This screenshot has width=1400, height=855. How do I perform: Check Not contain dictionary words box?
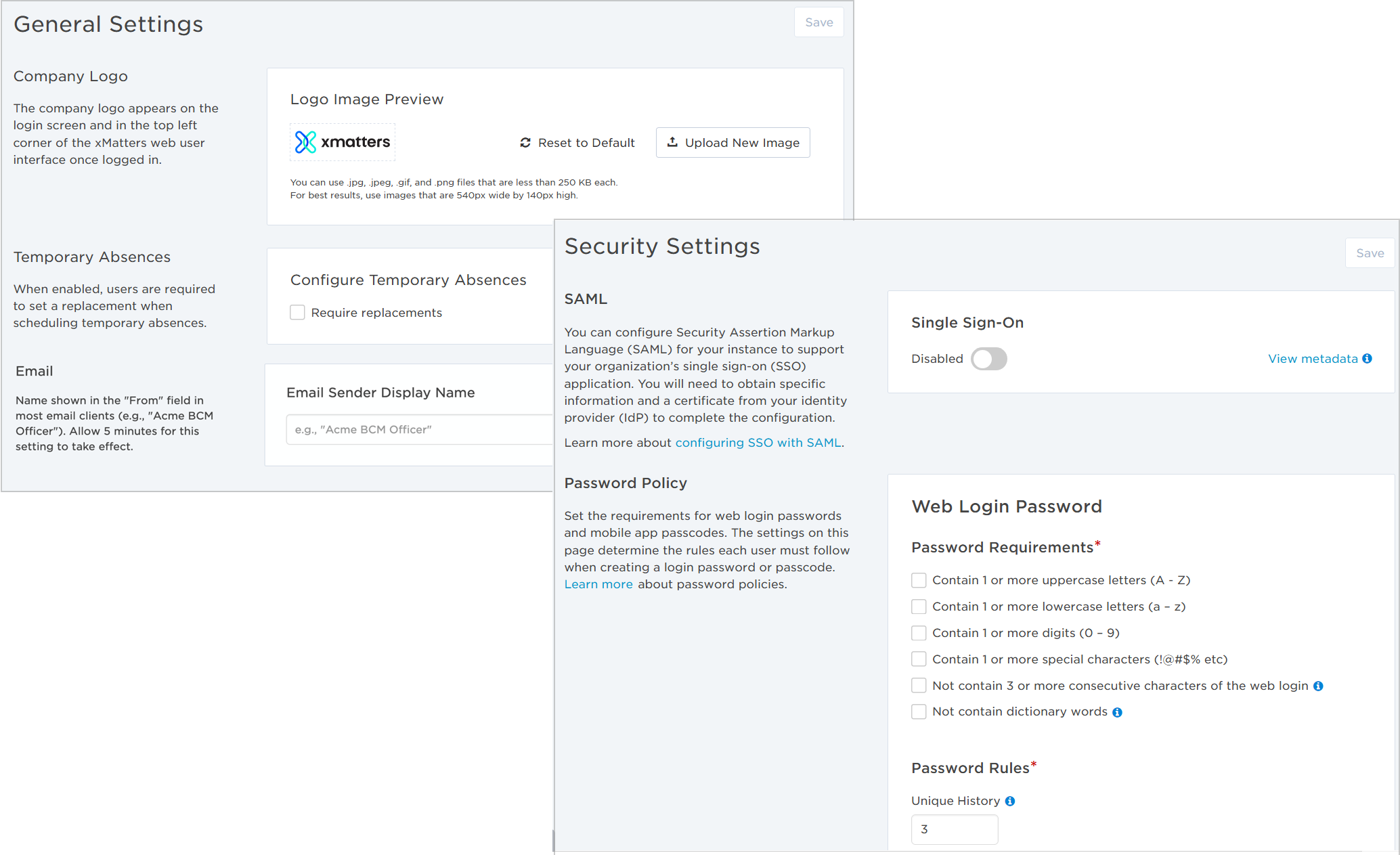coord(919,711)
